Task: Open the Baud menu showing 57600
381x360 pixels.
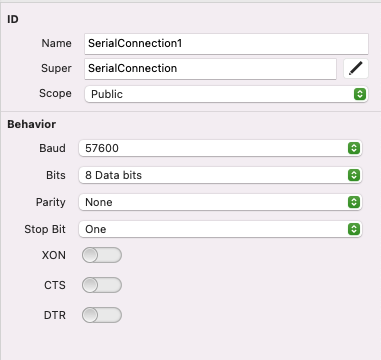Action: coord(220,148)
